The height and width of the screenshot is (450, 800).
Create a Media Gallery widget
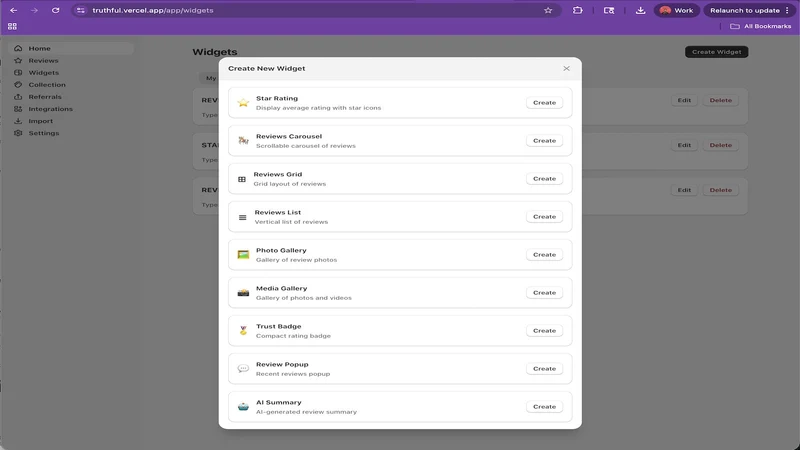pos(544,292)
